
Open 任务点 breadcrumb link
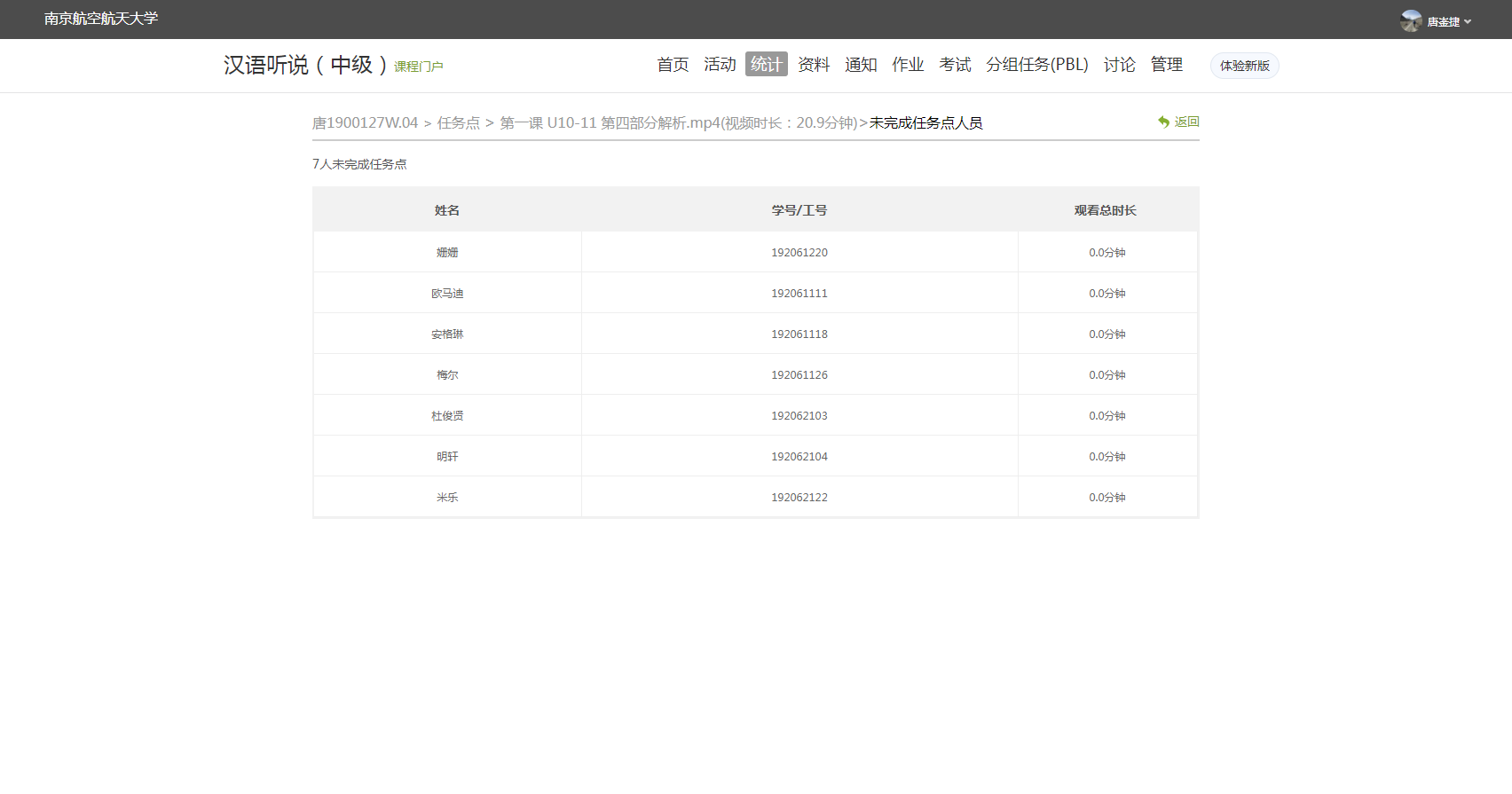coord(458,123)
